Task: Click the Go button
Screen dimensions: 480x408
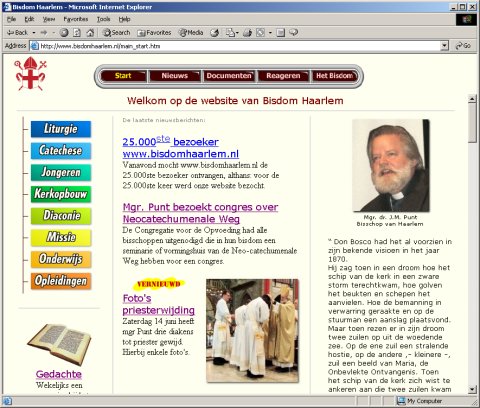Action: (463, 46)
